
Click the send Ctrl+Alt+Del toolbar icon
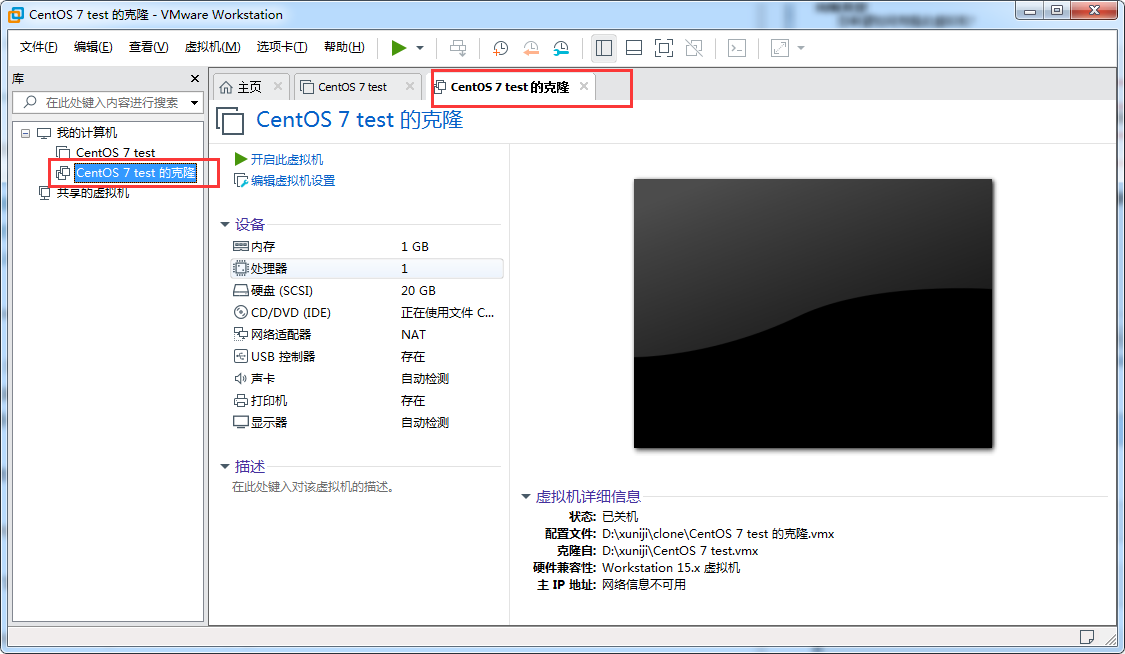tap(458, 48)
